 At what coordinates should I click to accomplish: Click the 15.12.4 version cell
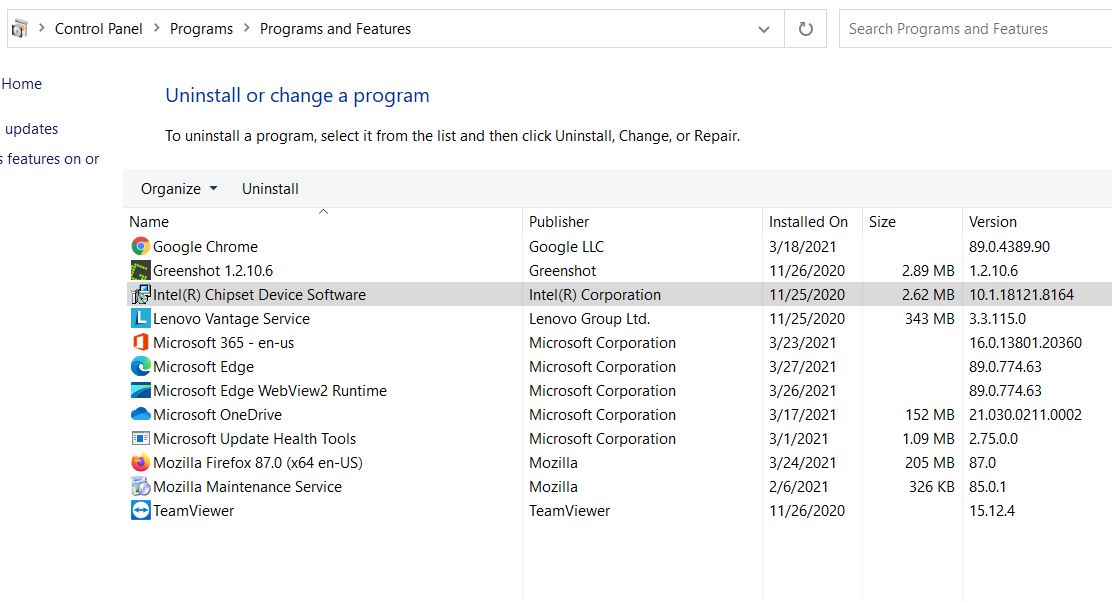click(x=992, y=511)
